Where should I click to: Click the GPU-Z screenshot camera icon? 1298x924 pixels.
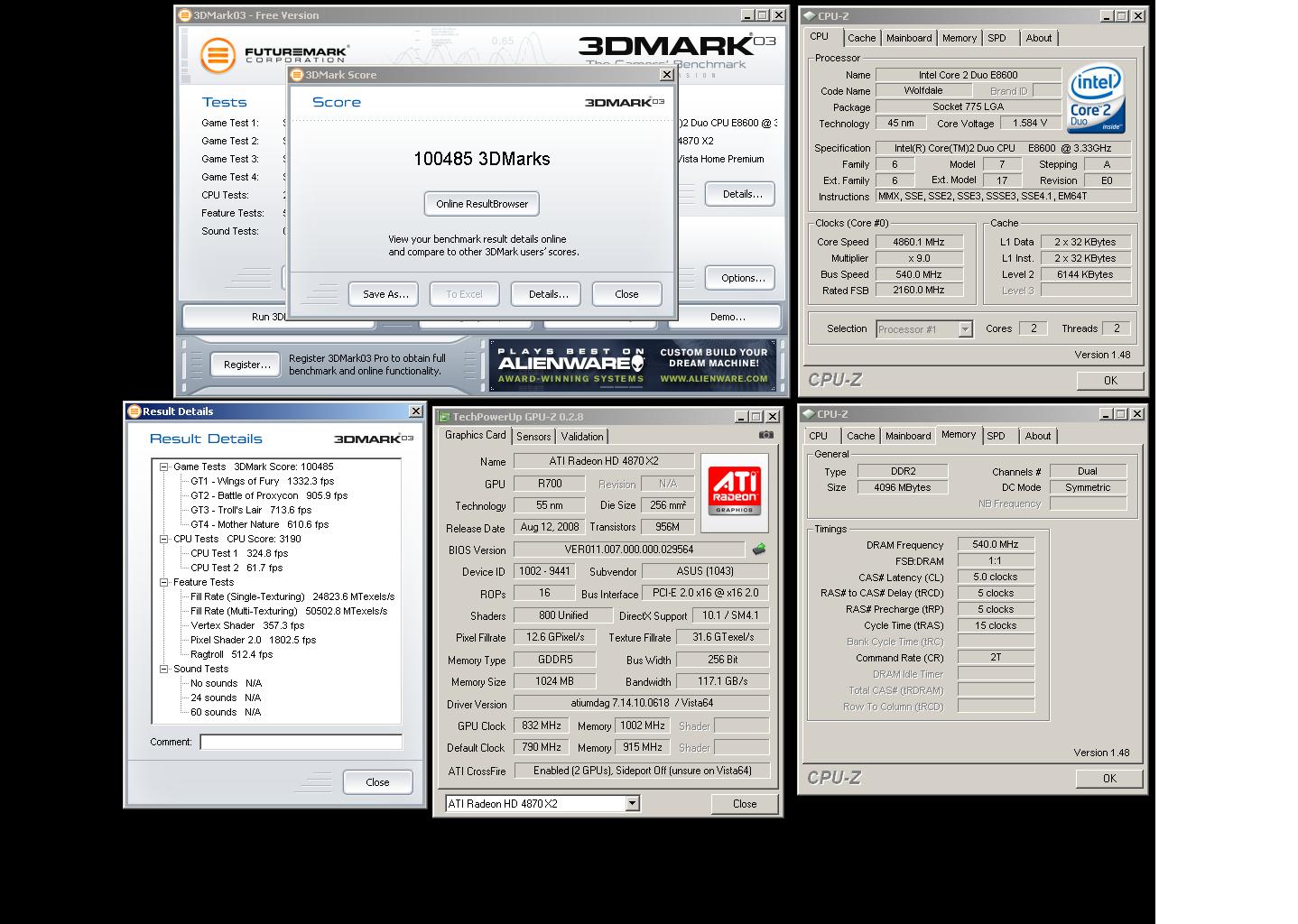click(765, 435)
